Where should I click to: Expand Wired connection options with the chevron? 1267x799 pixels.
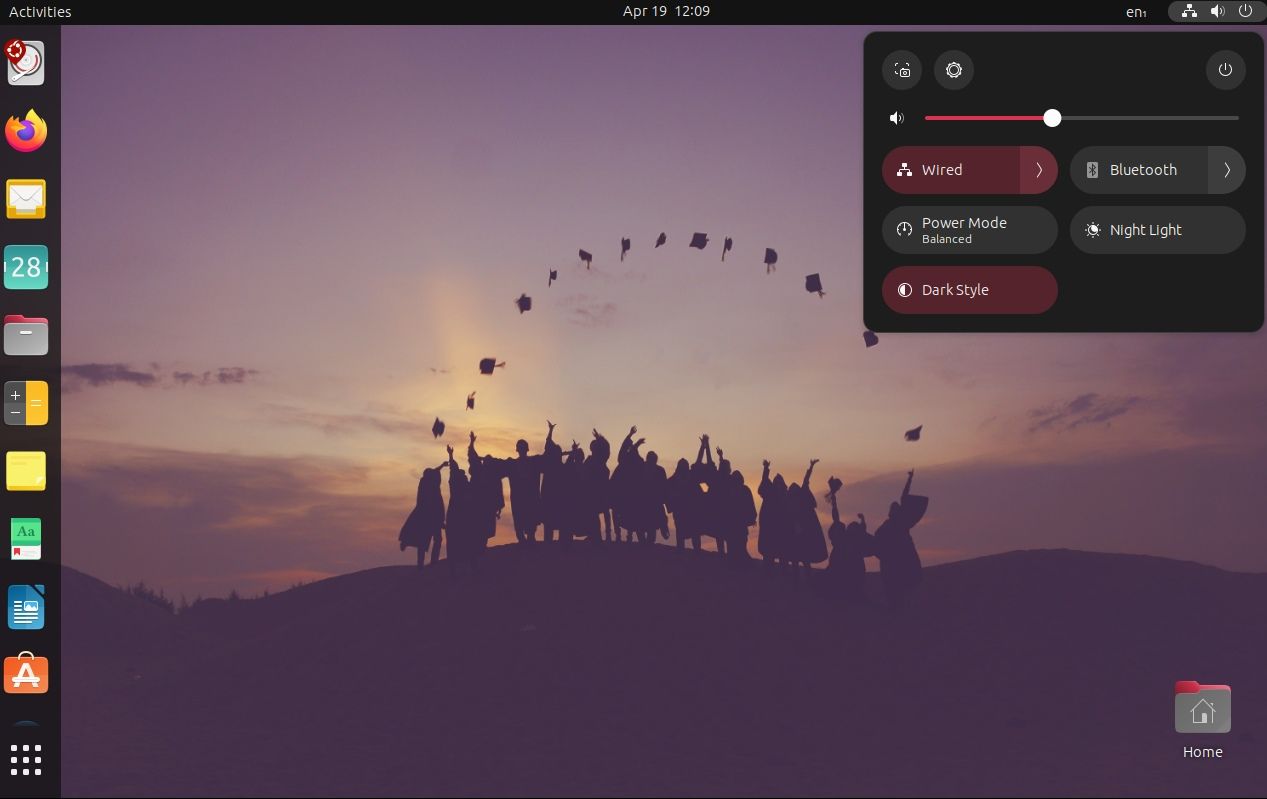click(1039, 169)
